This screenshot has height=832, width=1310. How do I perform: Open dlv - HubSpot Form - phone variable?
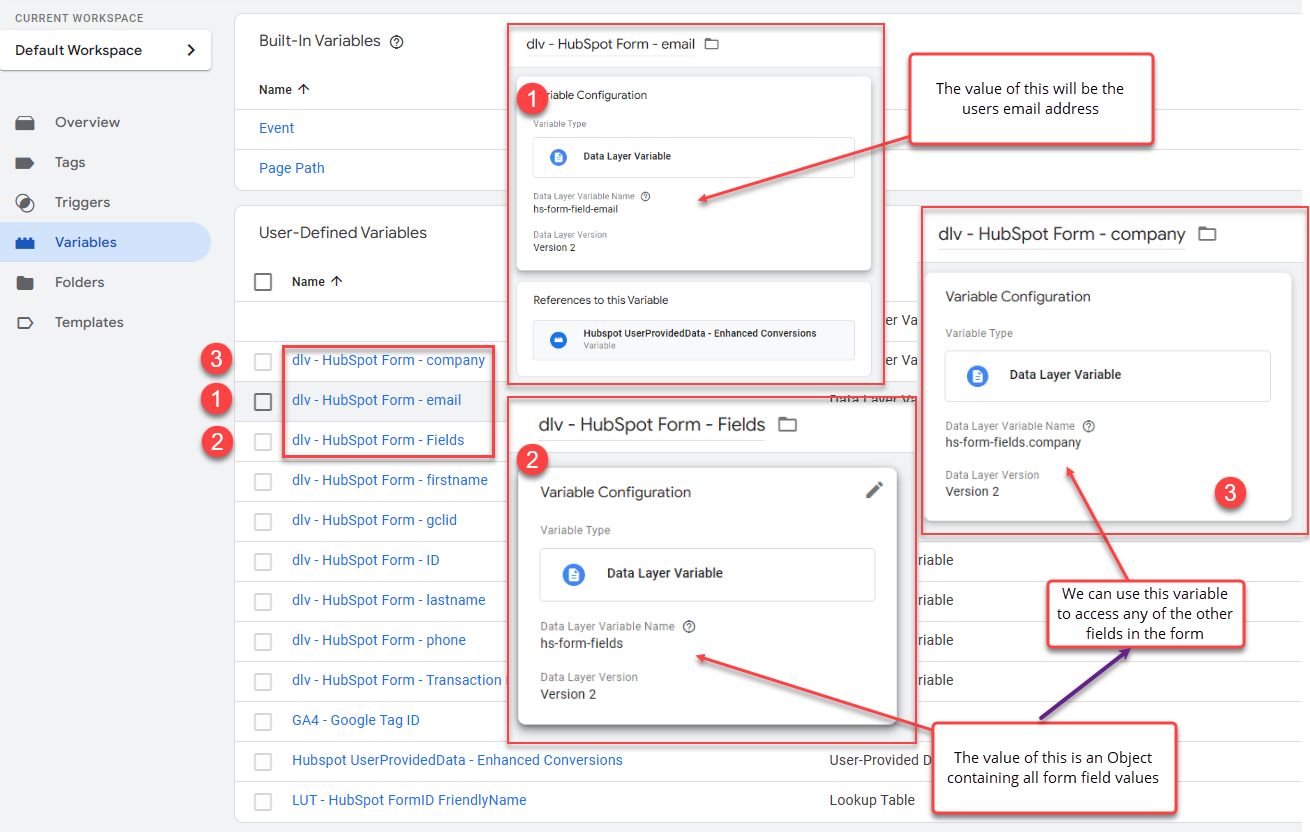pos(379,640)
